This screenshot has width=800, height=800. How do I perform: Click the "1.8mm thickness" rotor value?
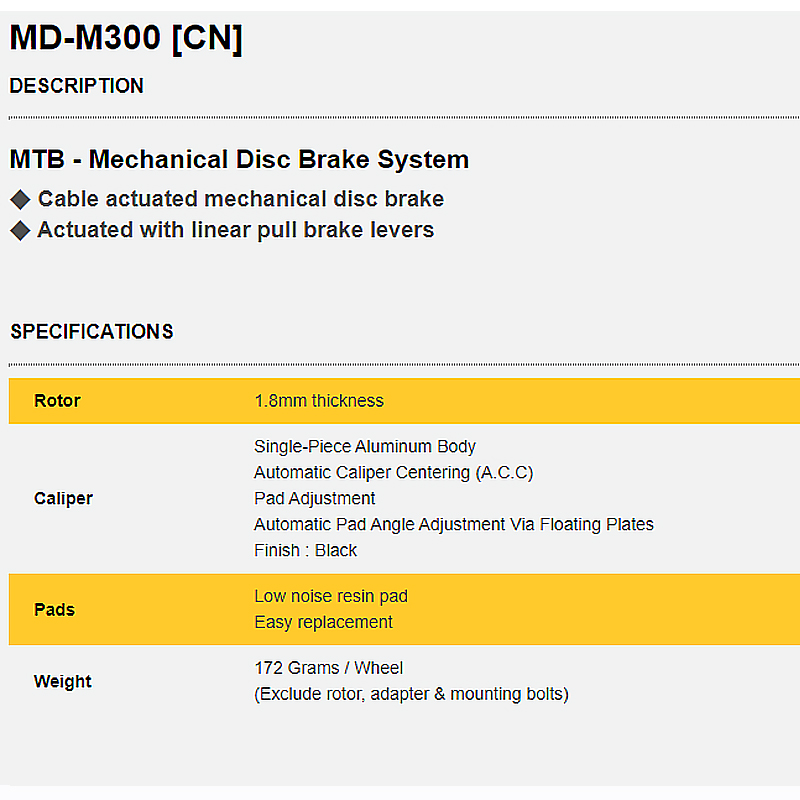click(319, 401)
